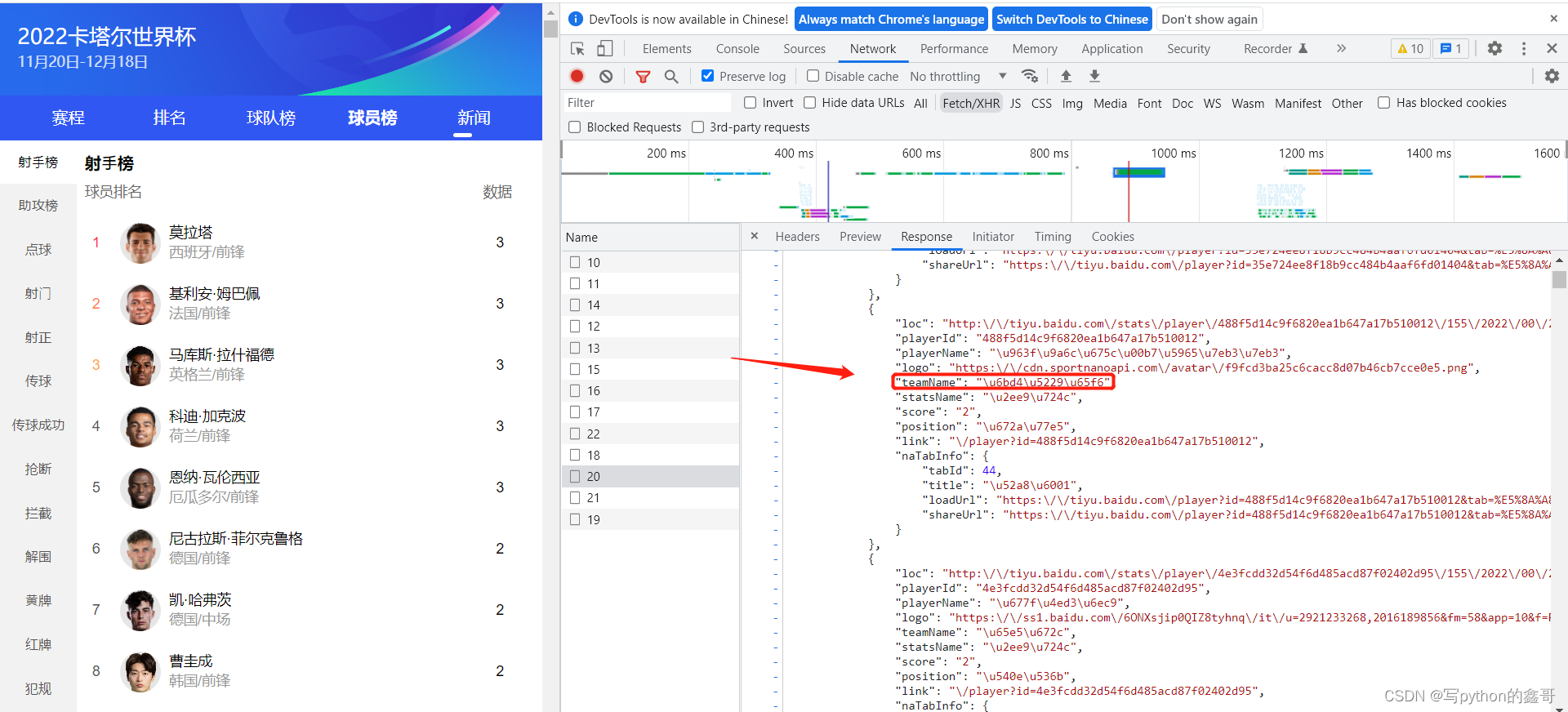Toggle Preserve log checkbox
The image size is (1568, 712).
click(708, 76)
